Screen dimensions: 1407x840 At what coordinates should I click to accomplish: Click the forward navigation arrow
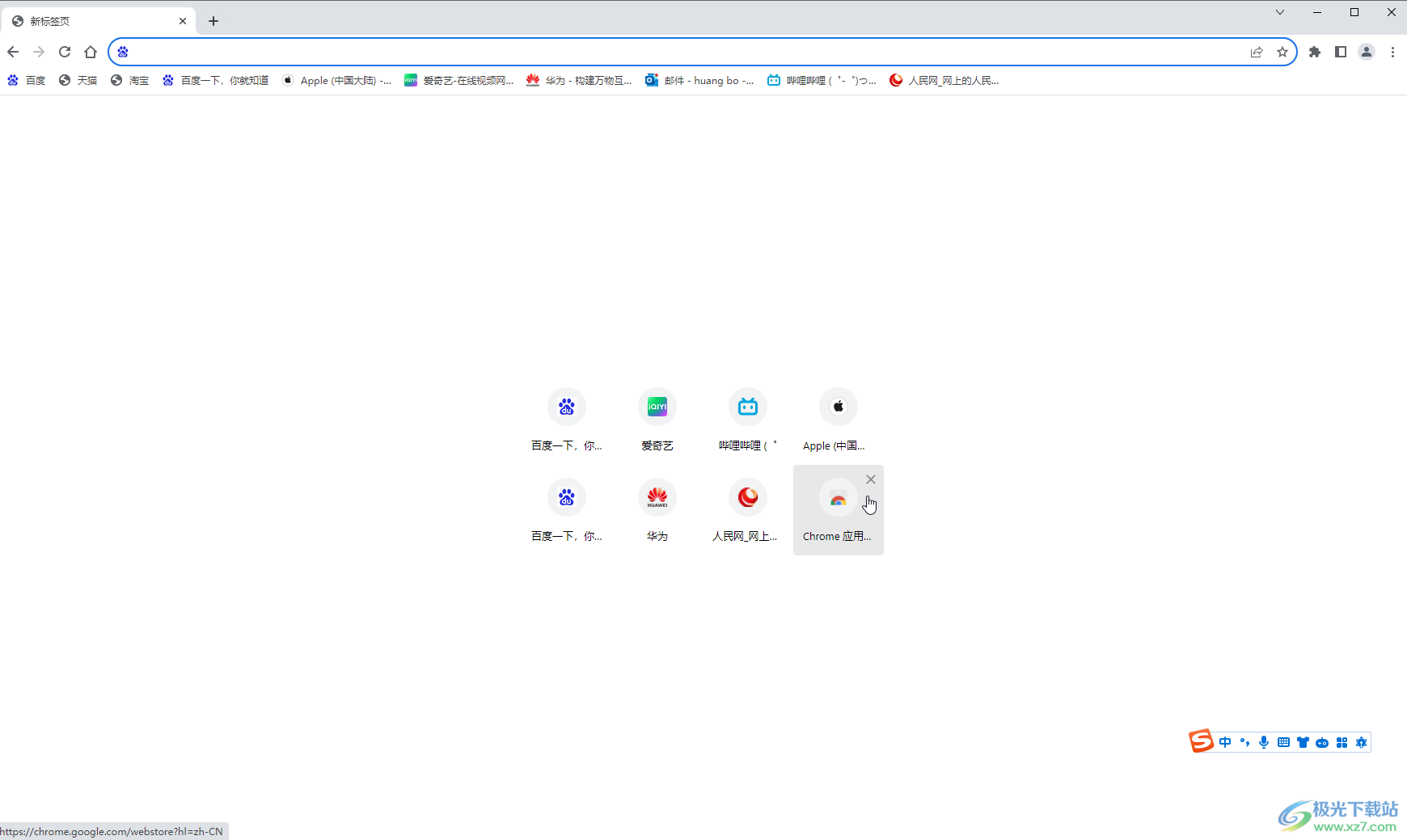[x=39, y=52]
